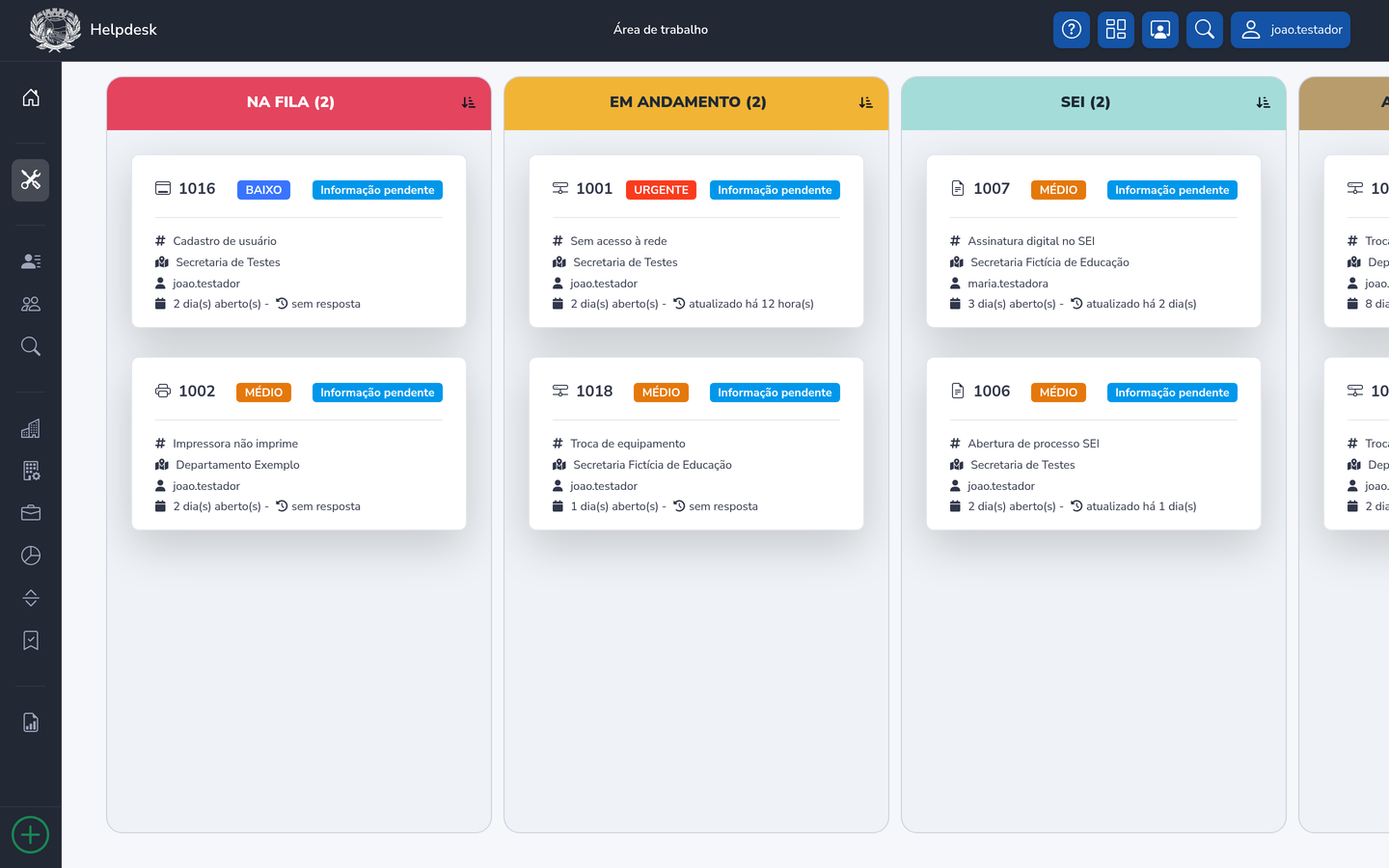1389x868 pixels.
Task: Click the Helpdesk crest logo
Action: click(x=55, y=30)
